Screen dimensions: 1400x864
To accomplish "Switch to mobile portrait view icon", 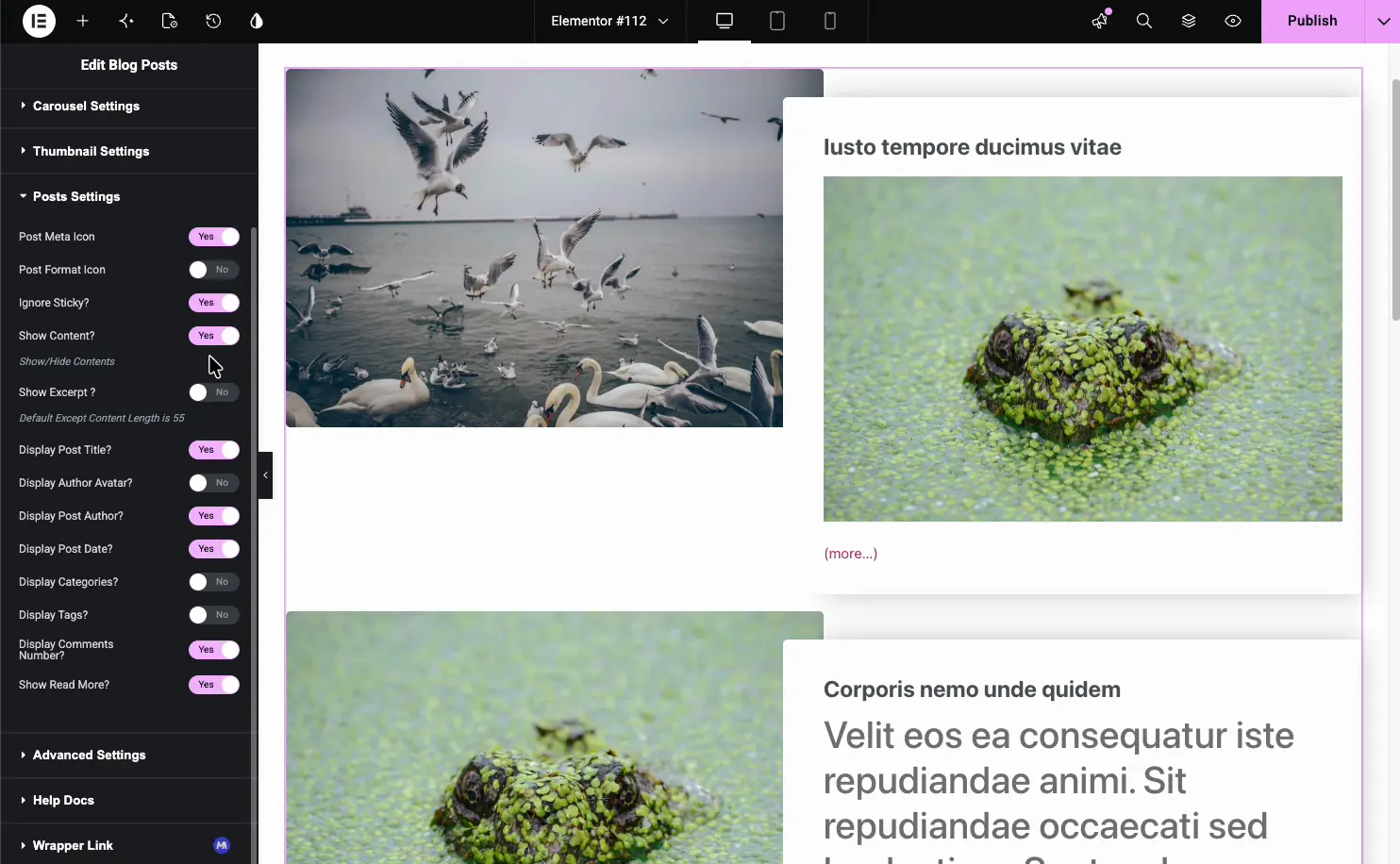I will (x=830, y=21).
